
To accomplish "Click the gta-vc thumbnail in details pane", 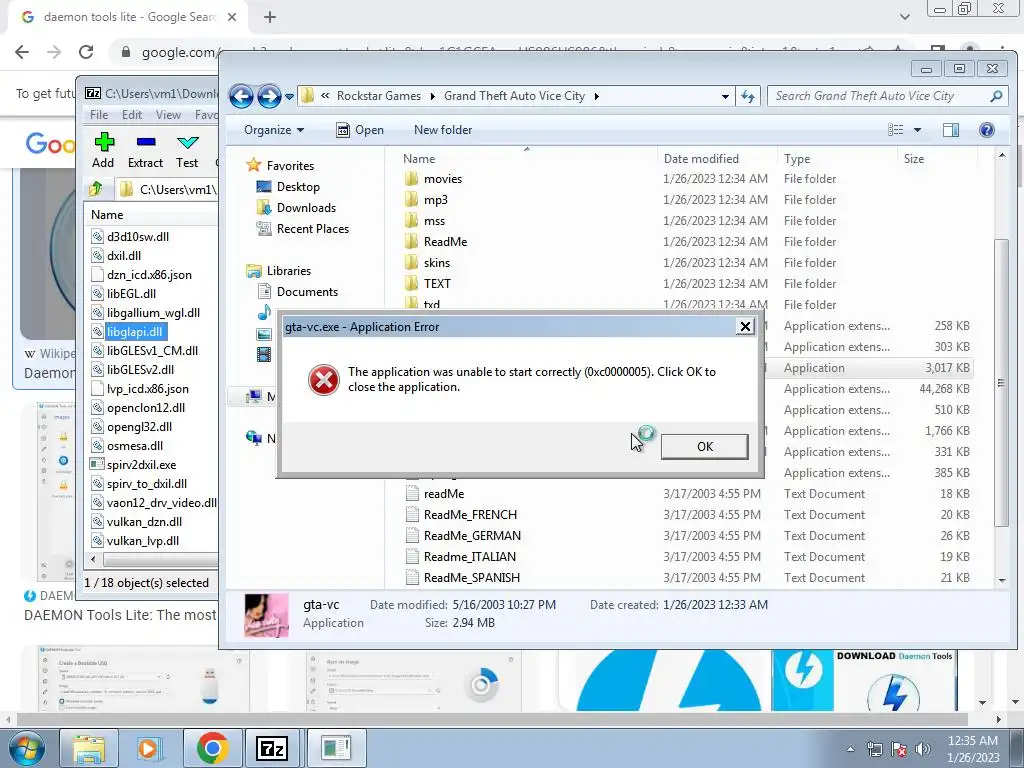I will coord(266,615).
